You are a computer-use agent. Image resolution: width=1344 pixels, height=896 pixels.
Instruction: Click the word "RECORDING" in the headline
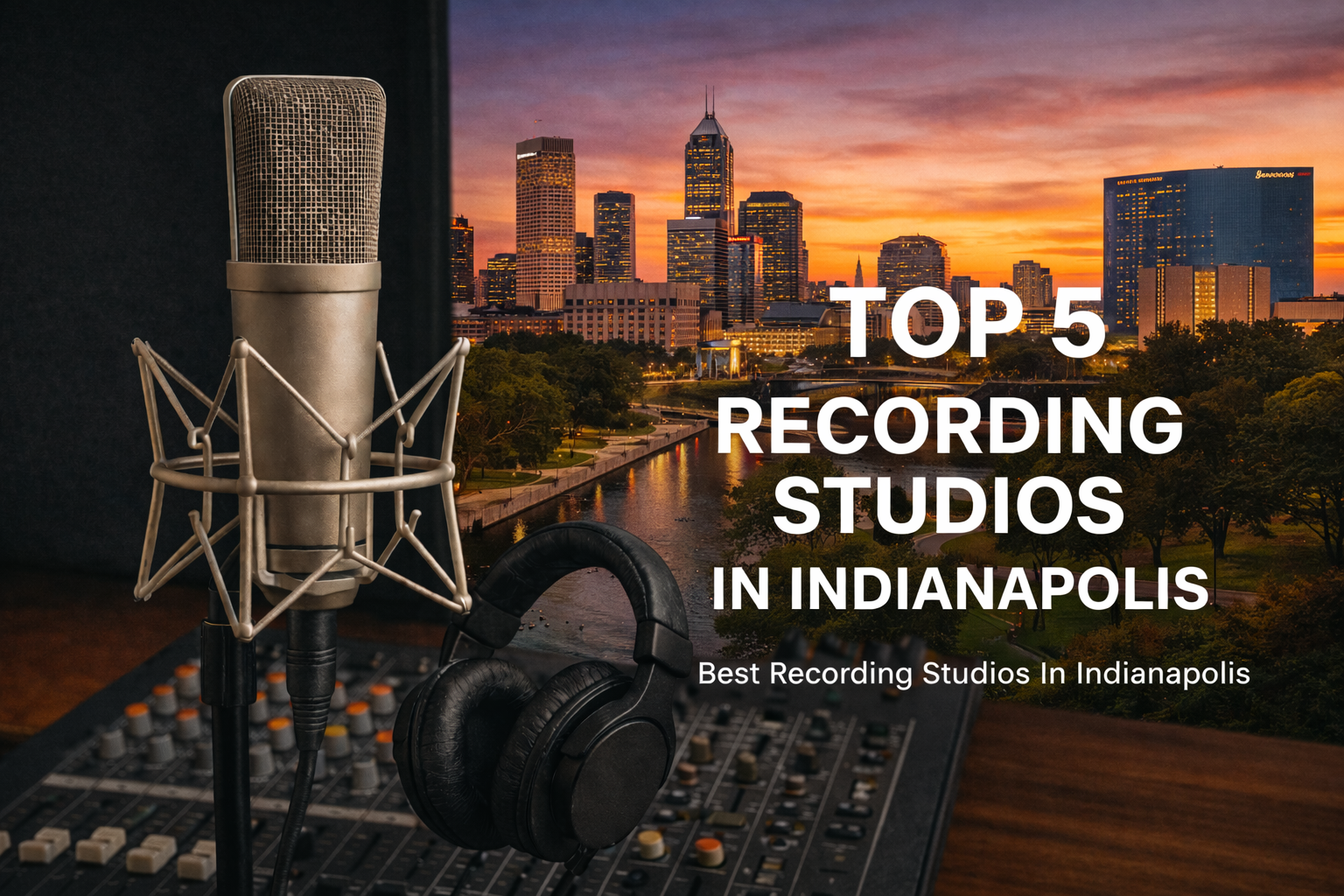[950, 425]
